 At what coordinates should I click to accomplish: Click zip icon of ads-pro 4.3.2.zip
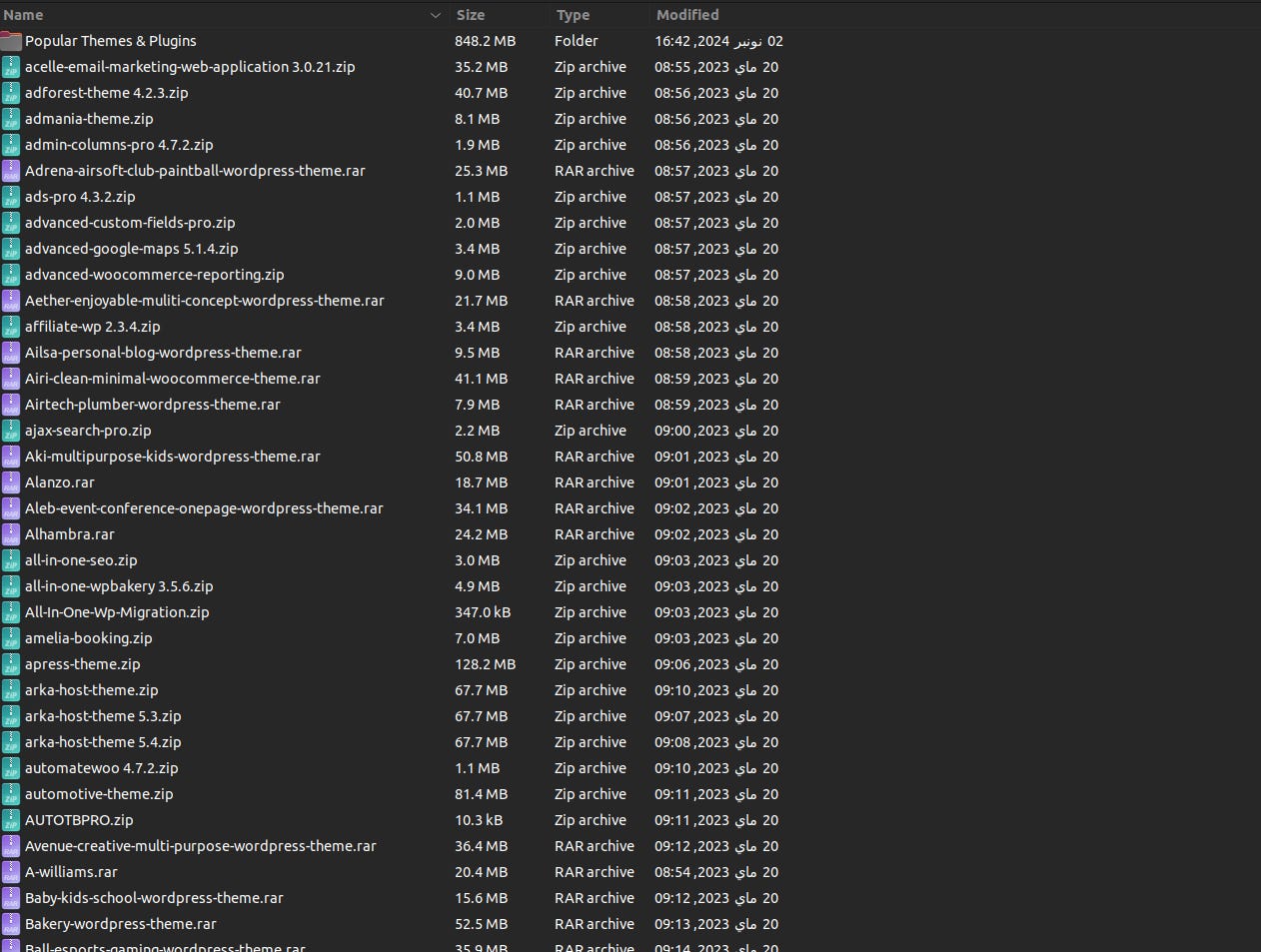pos(11,197)
